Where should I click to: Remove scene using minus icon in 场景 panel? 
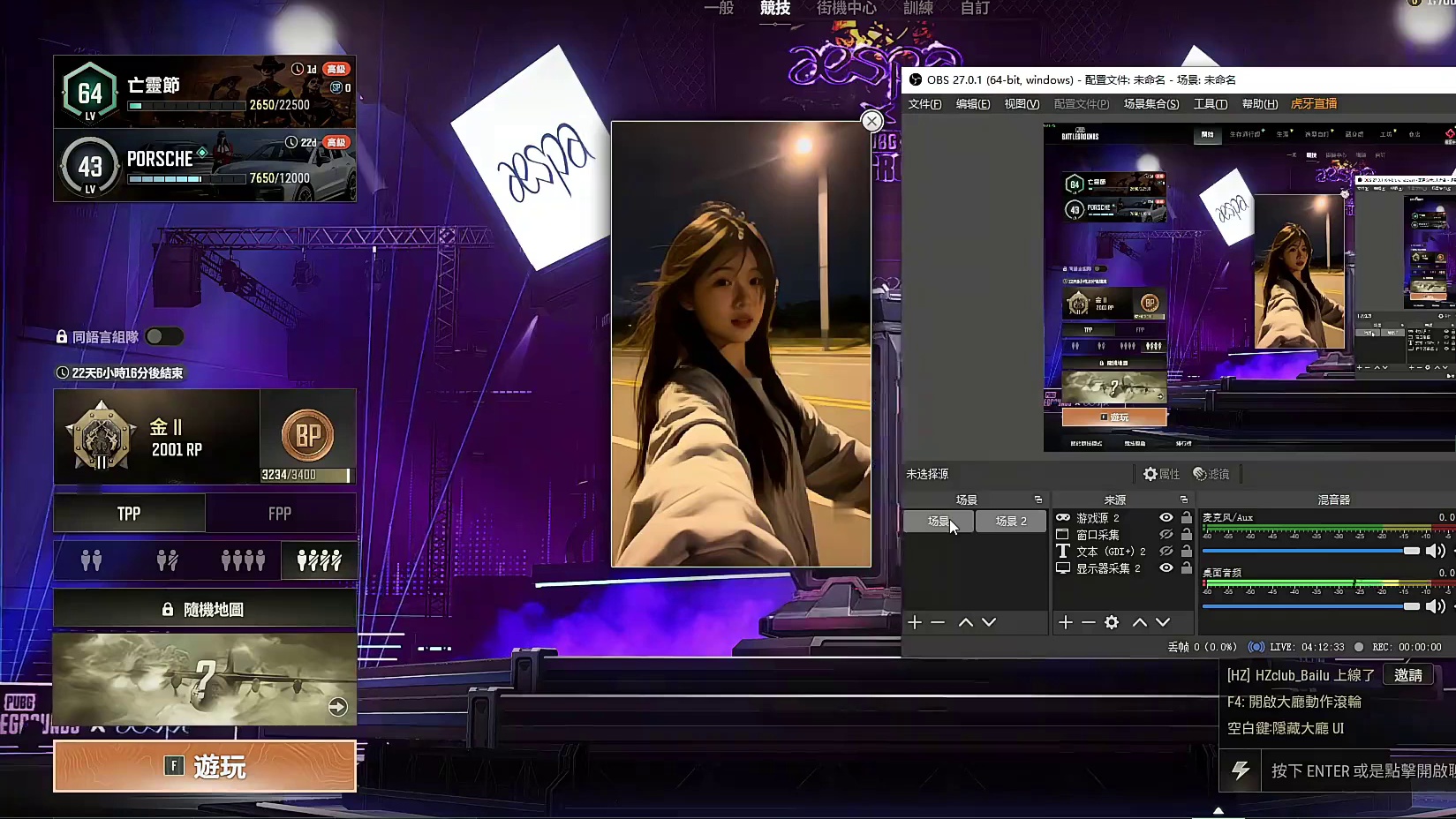coord(938,622)
